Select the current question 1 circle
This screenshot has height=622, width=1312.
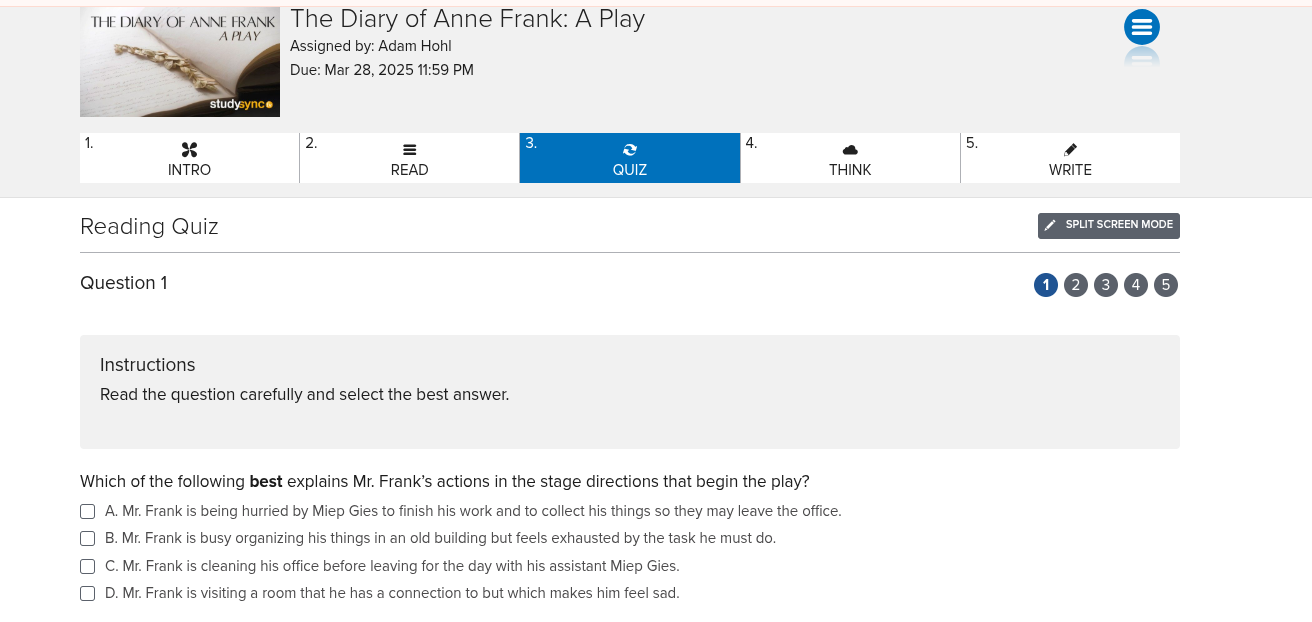click(1045, 285)
